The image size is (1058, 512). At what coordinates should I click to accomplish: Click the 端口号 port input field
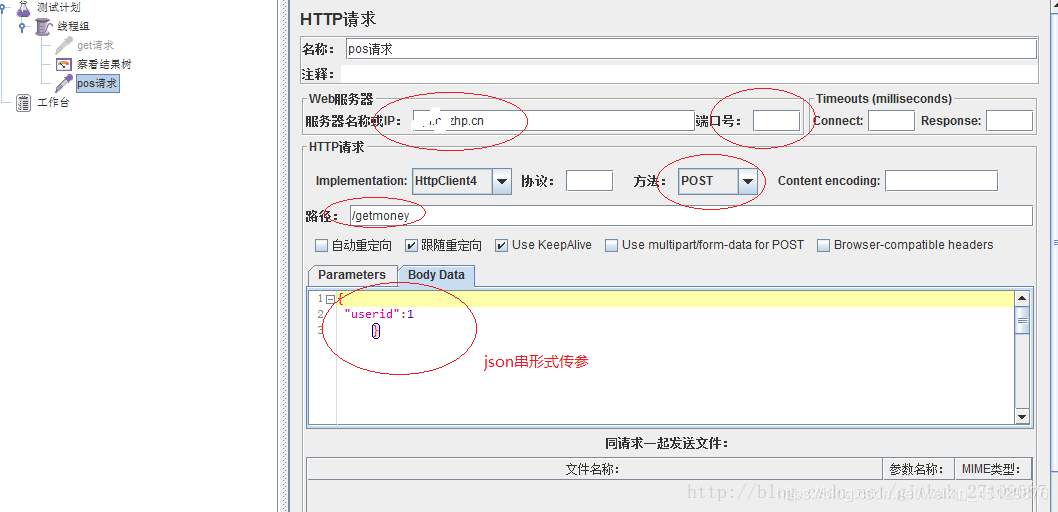point(777,121)
